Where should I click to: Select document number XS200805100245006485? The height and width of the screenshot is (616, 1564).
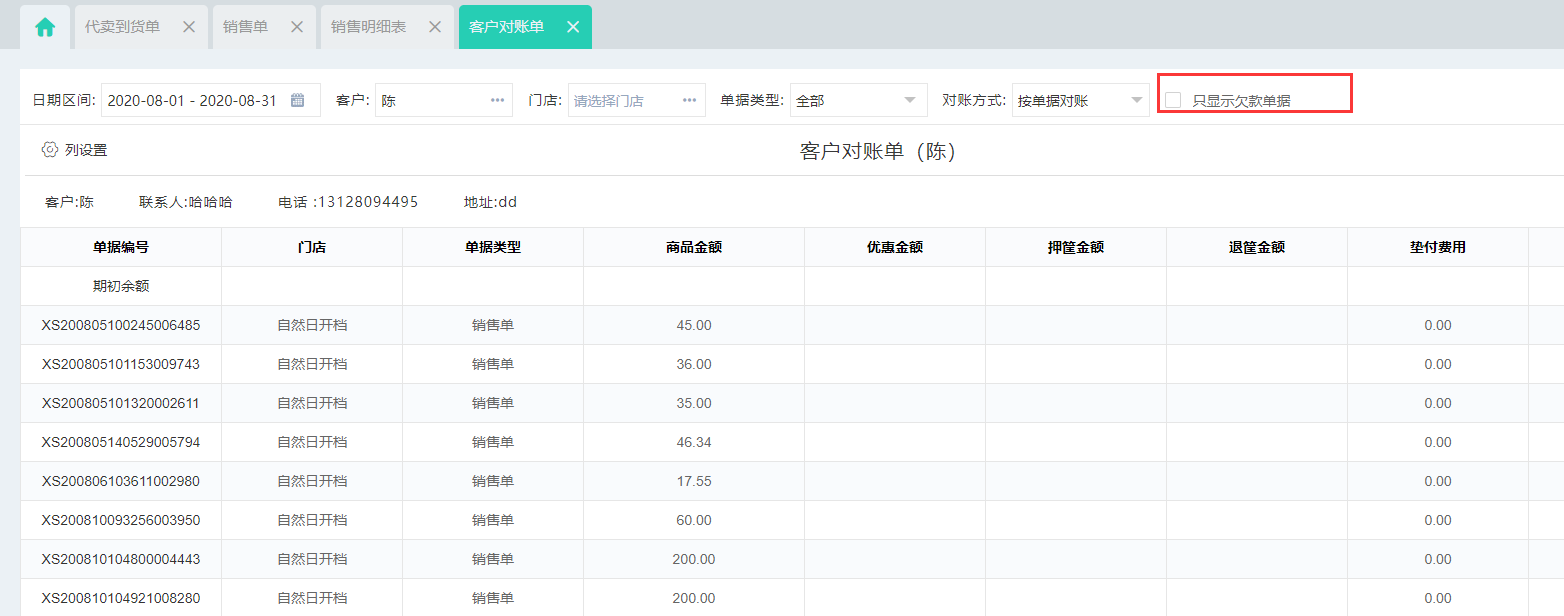[121, 325]
